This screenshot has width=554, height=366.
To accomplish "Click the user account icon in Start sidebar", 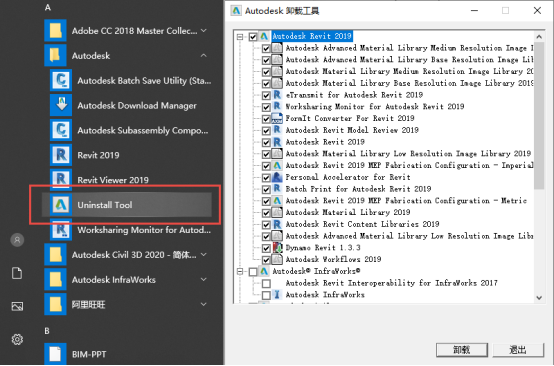I will click(17, 240).
